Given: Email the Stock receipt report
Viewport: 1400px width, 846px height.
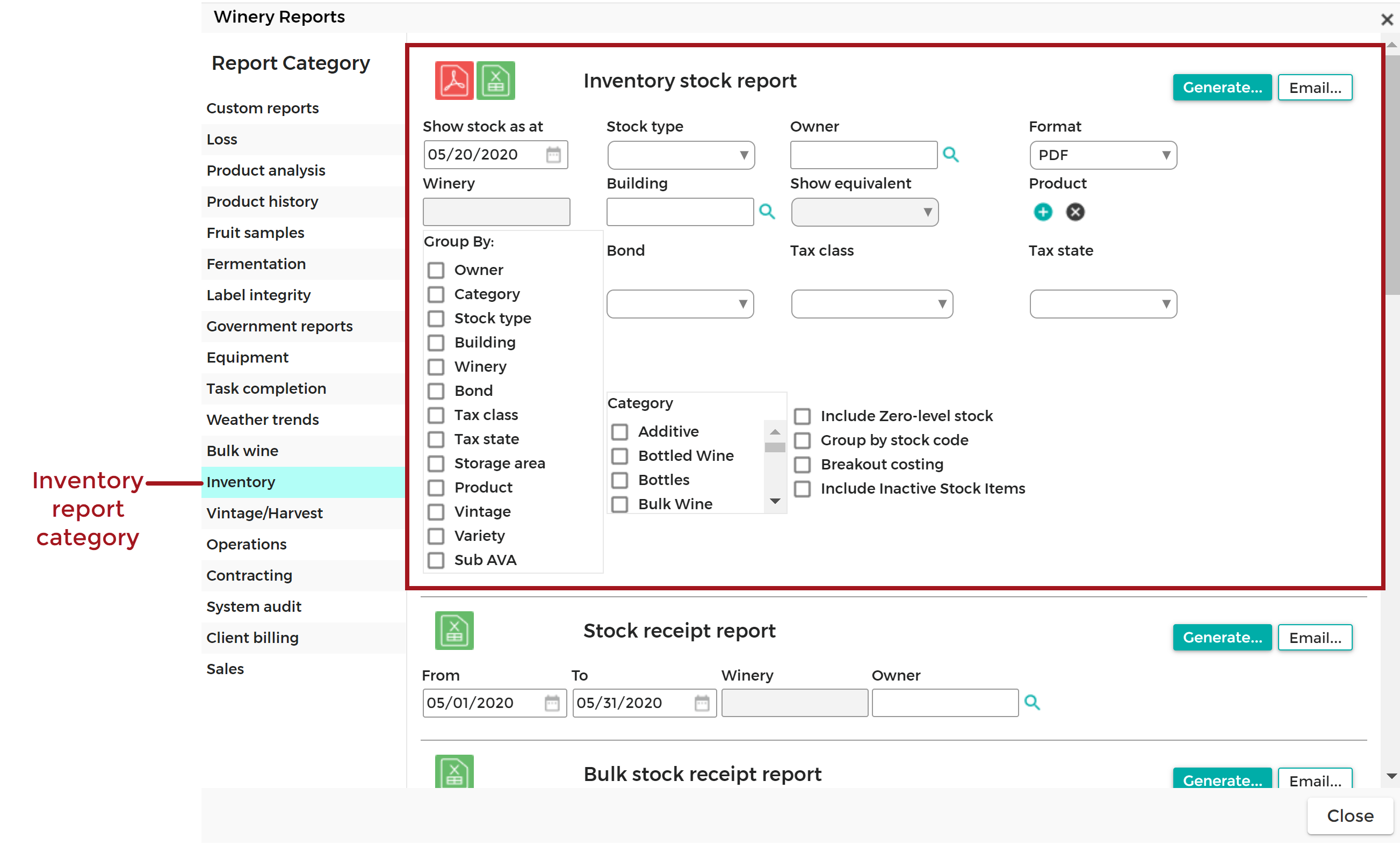Looking at the screenshot, I should [x=1314, y=638].
